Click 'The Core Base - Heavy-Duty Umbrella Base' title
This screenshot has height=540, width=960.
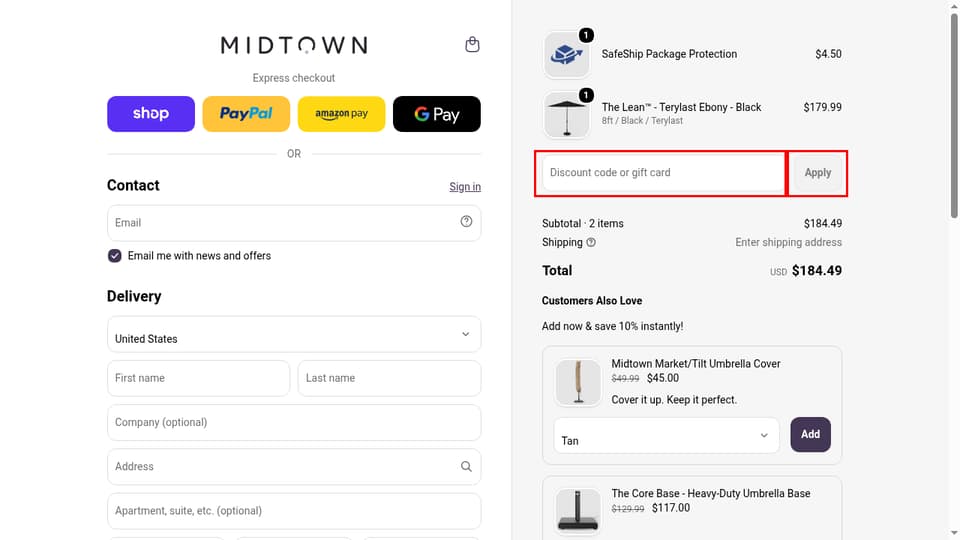click(711, 493)
